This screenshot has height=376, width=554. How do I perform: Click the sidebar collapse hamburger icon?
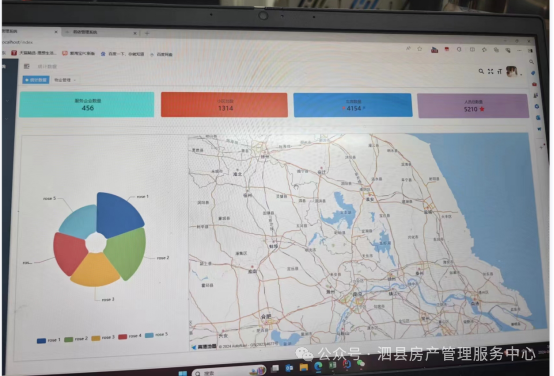(26, 66)
